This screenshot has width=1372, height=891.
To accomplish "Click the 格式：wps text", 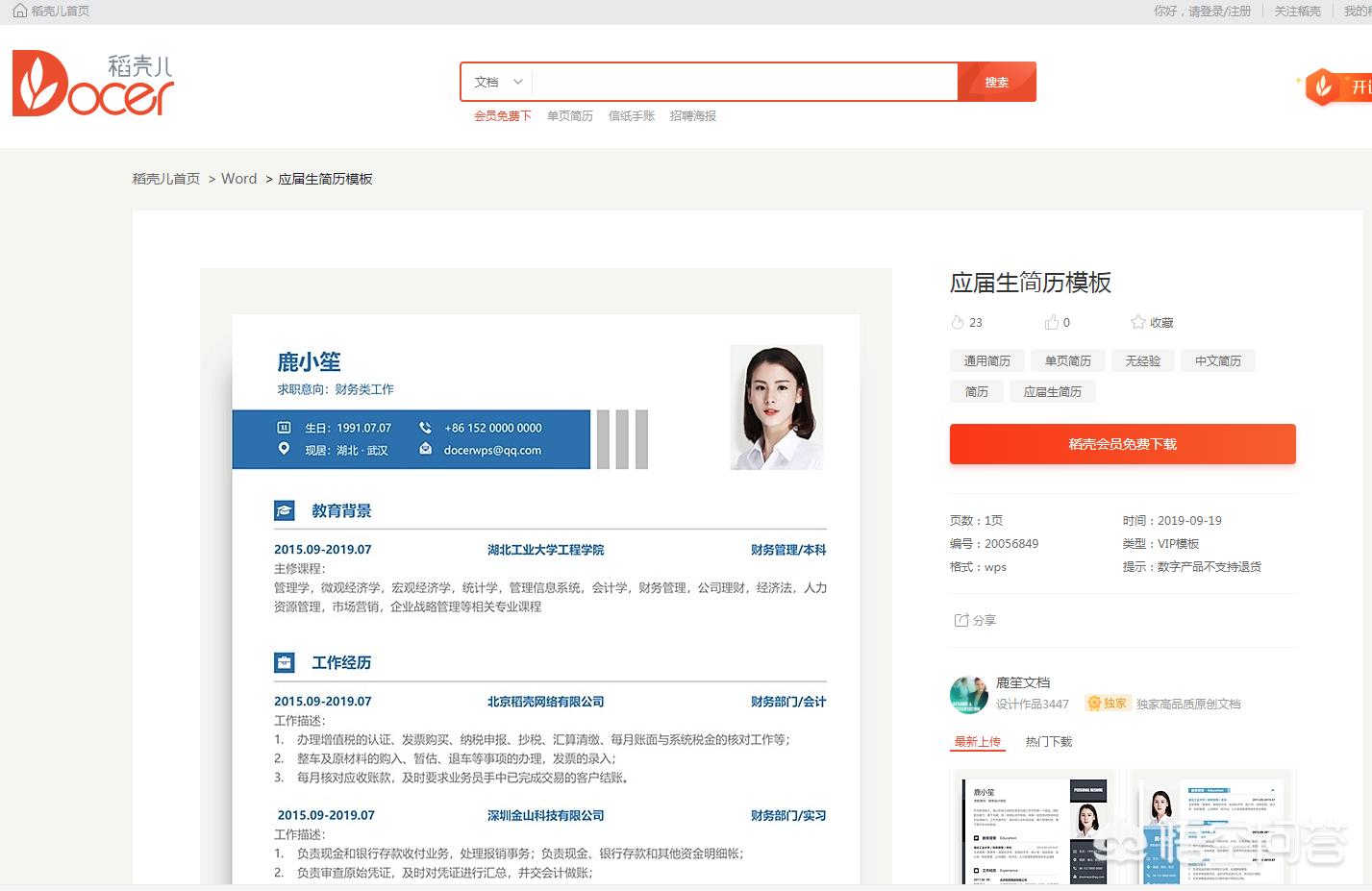I will (x=978, y=566).
